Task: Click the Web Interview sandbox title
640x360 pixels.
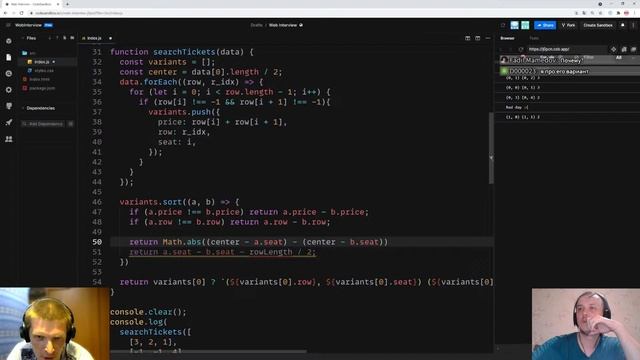Action: [x=282, y=25]
